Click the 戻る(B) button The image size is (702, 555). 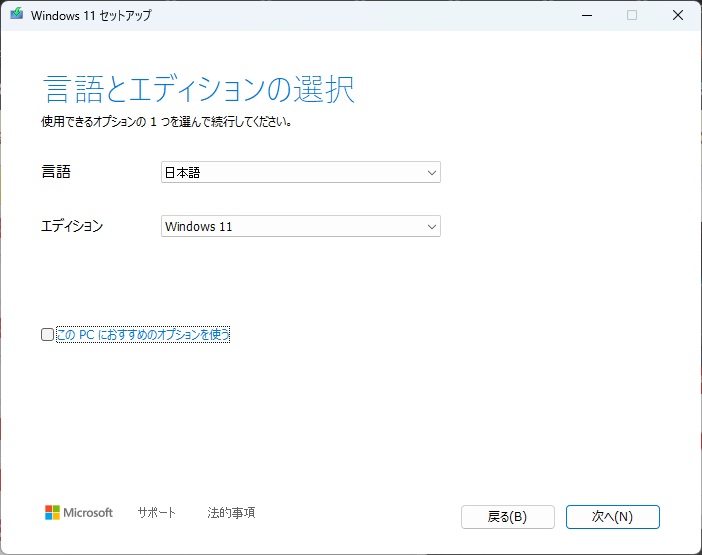508,517
